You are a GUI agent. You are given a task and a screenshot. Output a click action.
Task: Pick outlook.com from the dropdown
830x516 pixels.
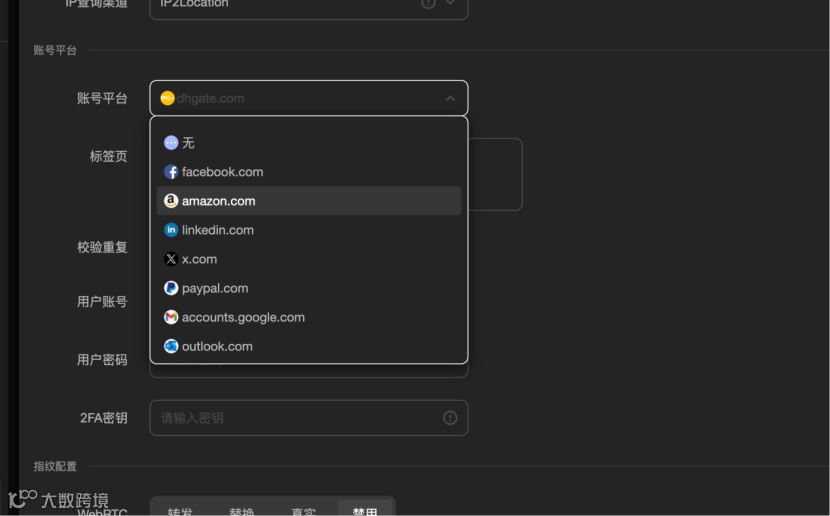coord(309,347)
